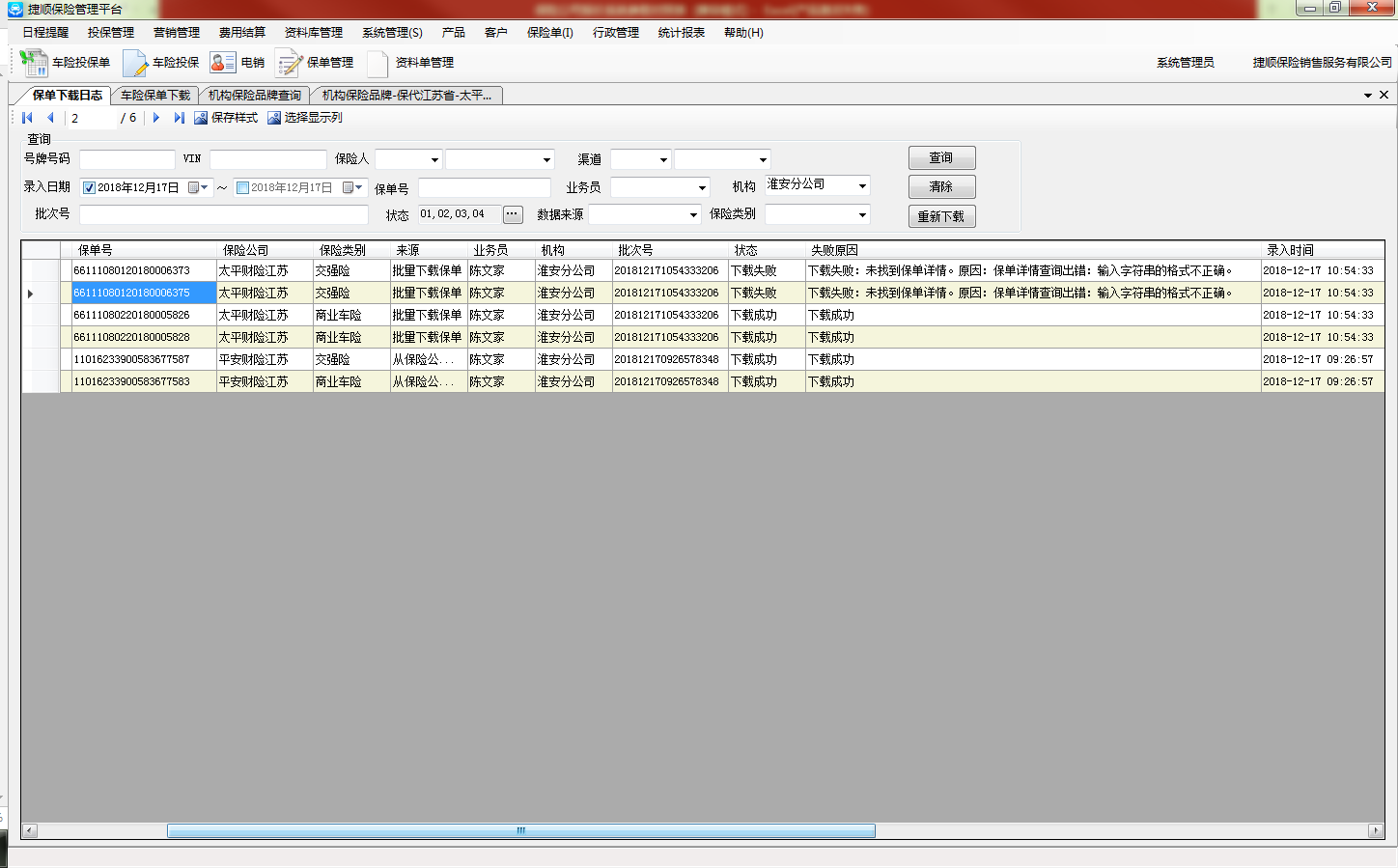Click the 选择显示列 icon
This screenshot has height=868, width=1398.
click(x=274, y=118)
